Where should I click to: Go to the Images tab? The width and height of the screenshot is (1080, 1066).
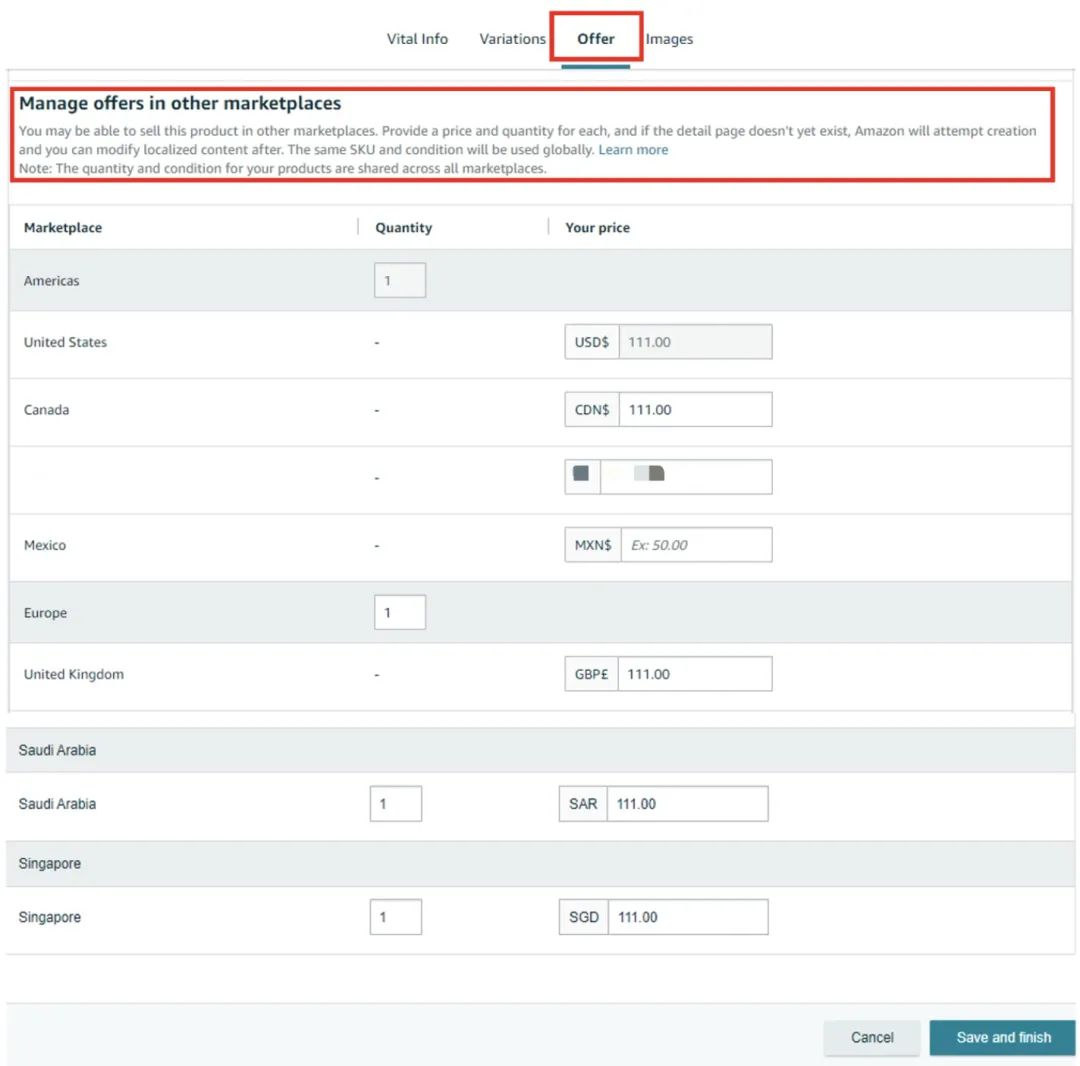(x=669, y=39)
